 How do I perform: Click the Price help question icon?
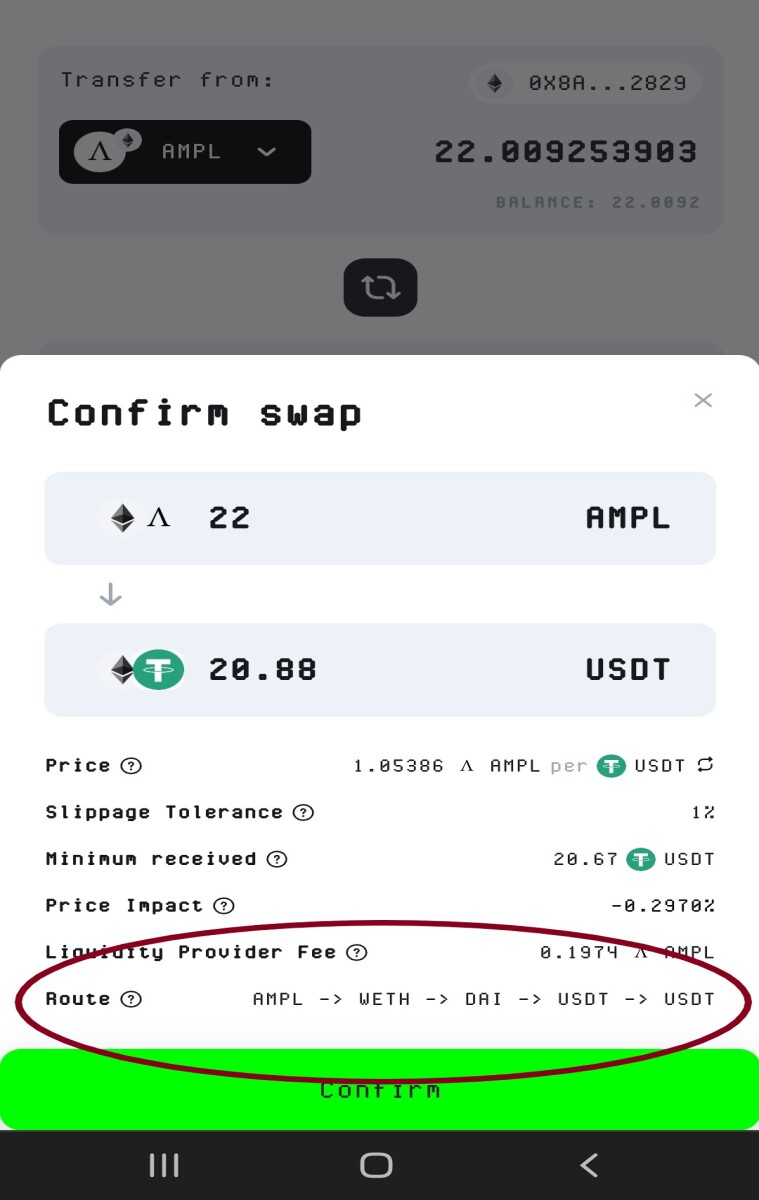(131, 766)
